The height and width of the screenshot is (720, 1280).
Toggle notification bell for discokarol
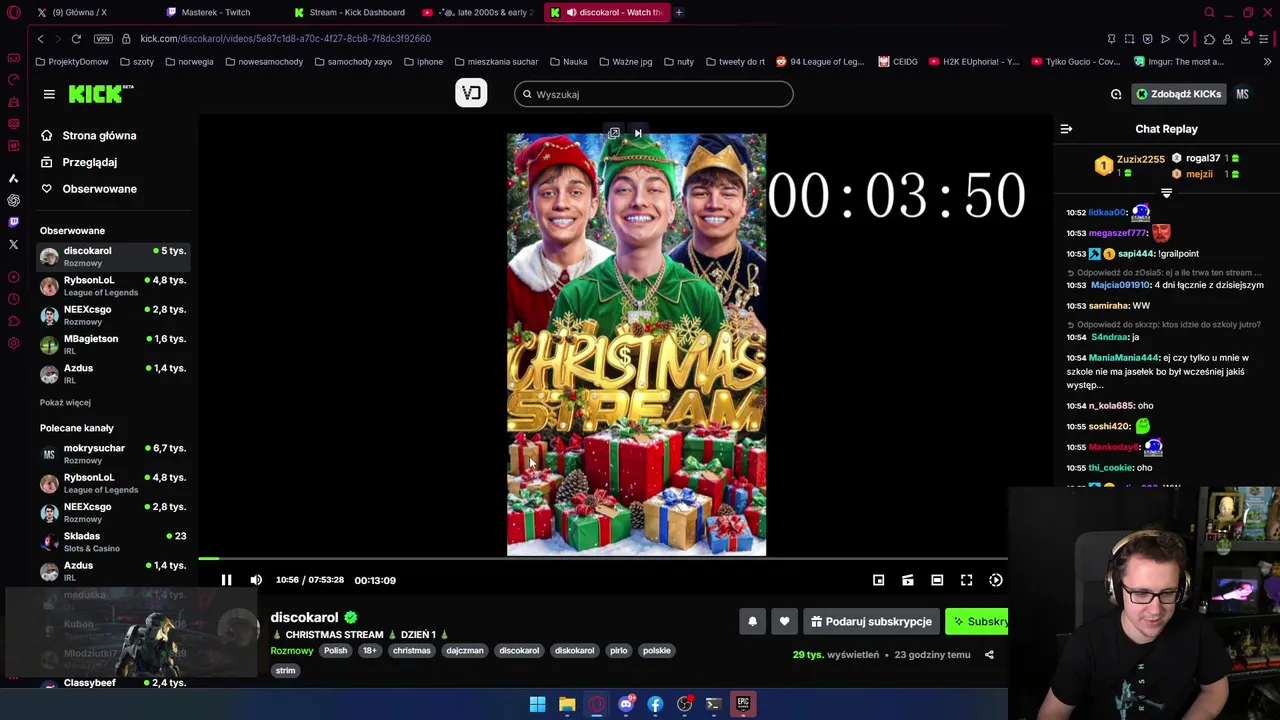(x=752, y=621)
